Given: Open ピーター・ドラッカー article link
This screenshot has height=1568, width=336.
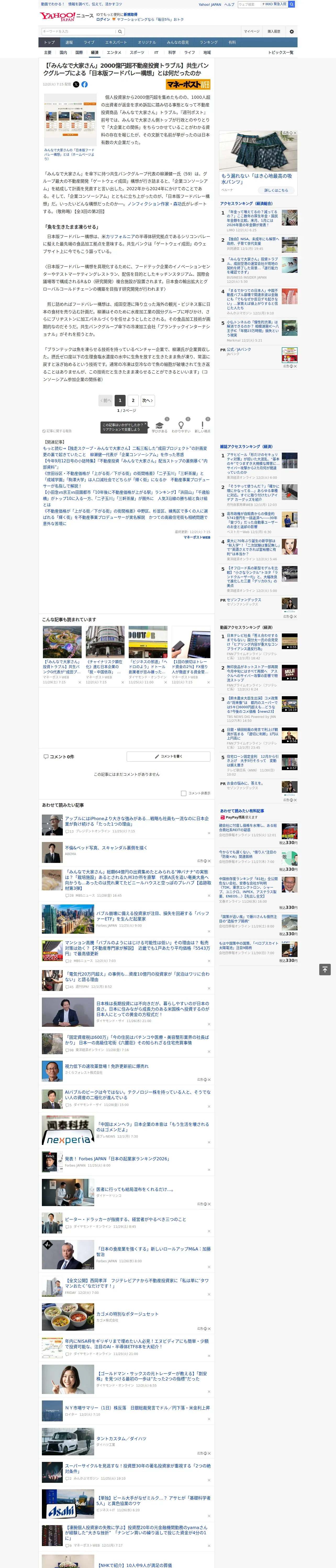Looking at the screenshot, I should coord(125,1219).
